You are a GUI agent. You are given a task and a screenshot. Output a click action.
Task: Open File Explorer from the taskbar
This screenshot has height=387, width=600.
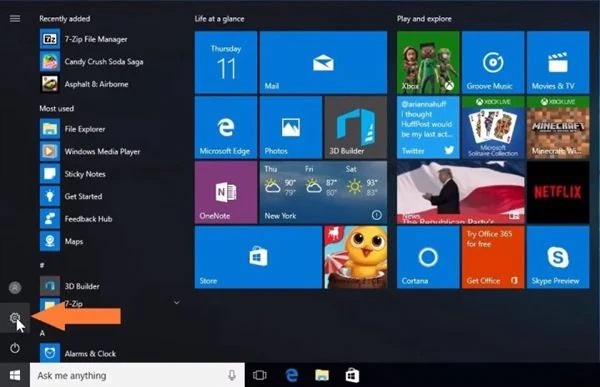[x=322, y=376]
